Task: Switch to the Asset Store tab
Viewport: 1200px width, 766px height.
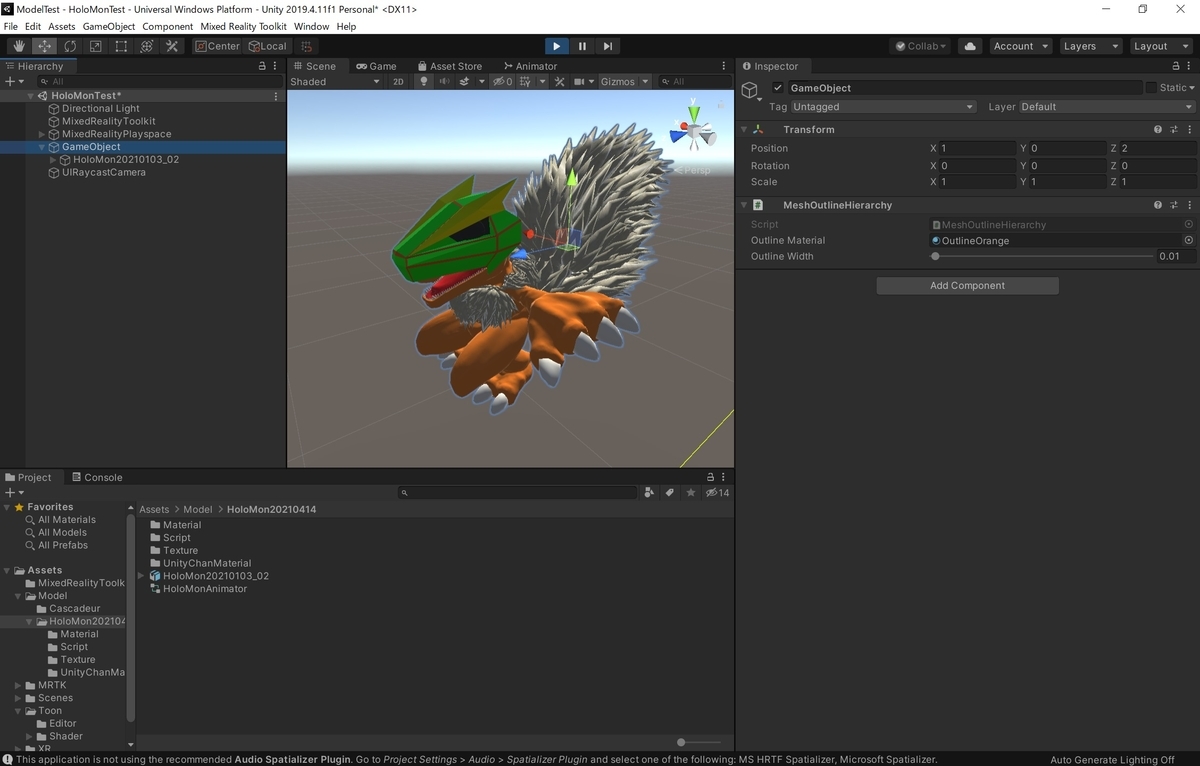Action: 449,66
